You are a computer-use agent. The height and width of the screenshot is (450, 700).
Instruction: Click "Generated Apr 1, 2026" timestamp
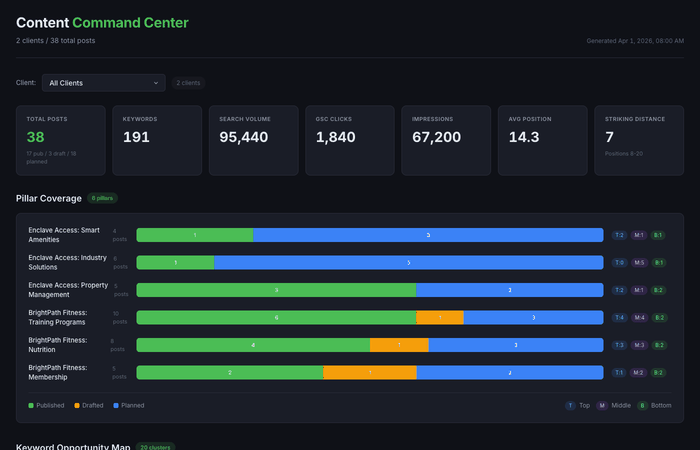pos(635,41)
